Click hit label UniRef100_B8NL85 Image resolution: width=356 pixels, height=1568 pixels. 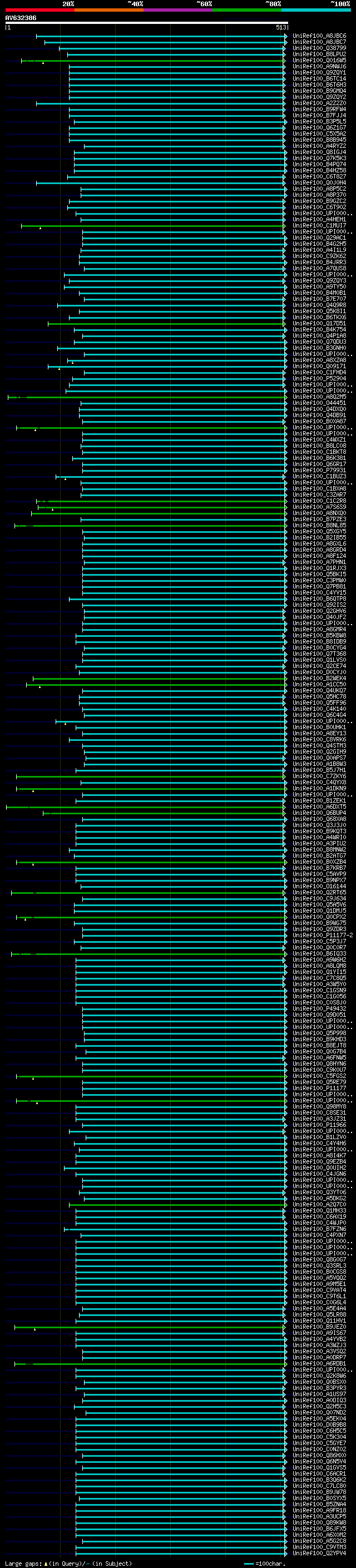point(319,525)
